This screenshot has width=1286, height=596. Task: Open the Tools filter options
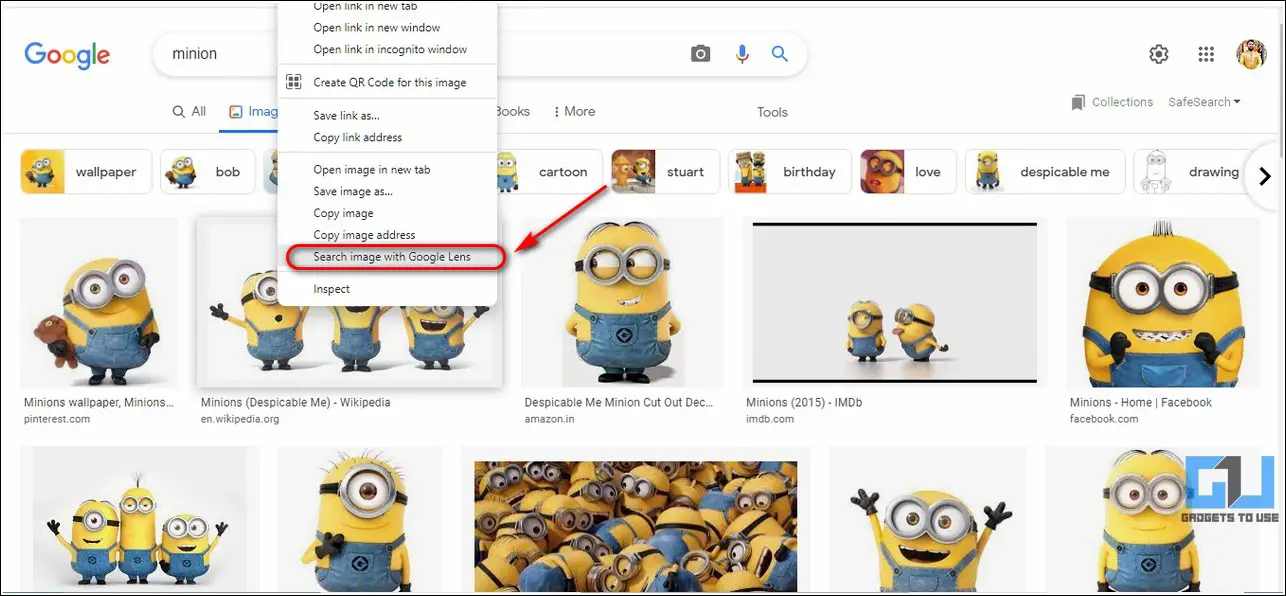click(772, 112)
